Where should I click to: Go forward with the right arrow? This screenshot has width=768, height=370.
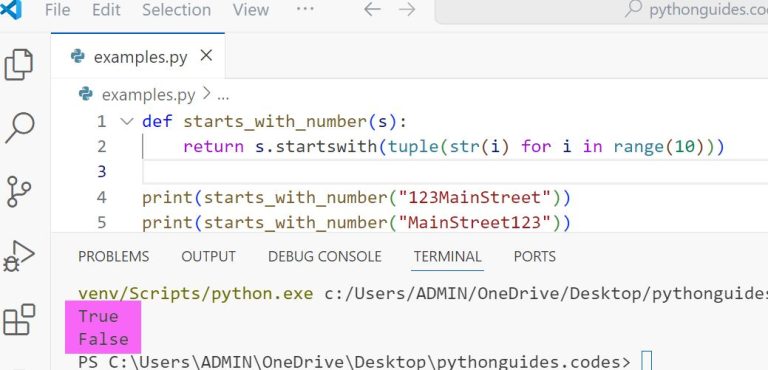point(407,9)
